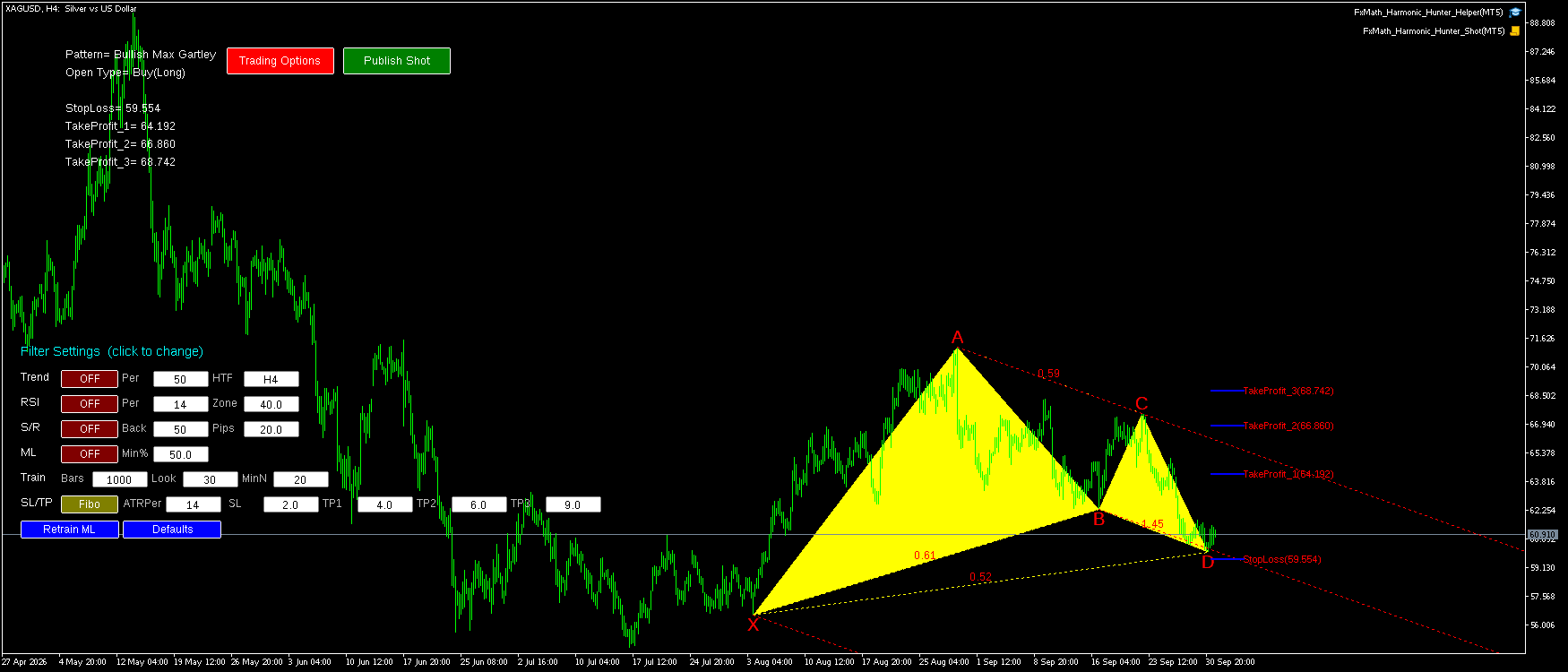This screenshot has width=1568, height=672.
Task: Click the RSI Zone field 40.0
Action: pyautogui.click(x=271, y=404)
